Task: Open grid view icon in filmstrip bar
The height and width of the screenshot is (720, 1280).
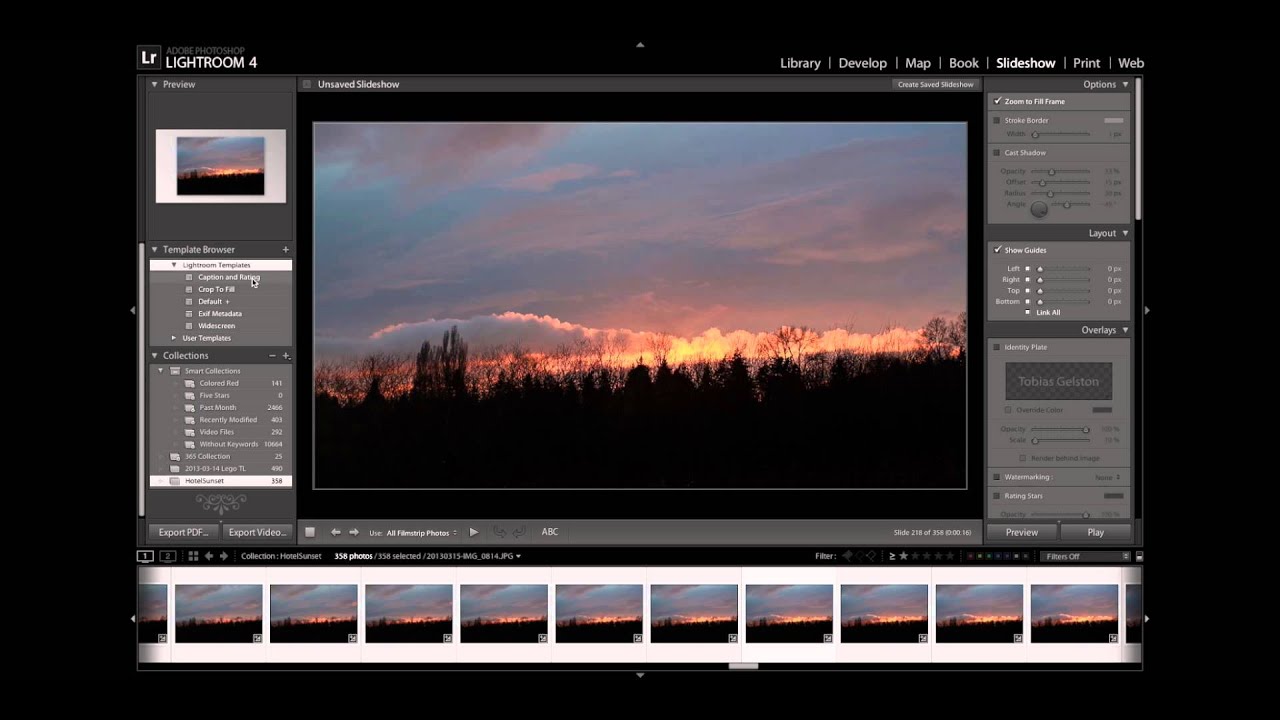Action: pyautogui.click(x=193, y=556)
